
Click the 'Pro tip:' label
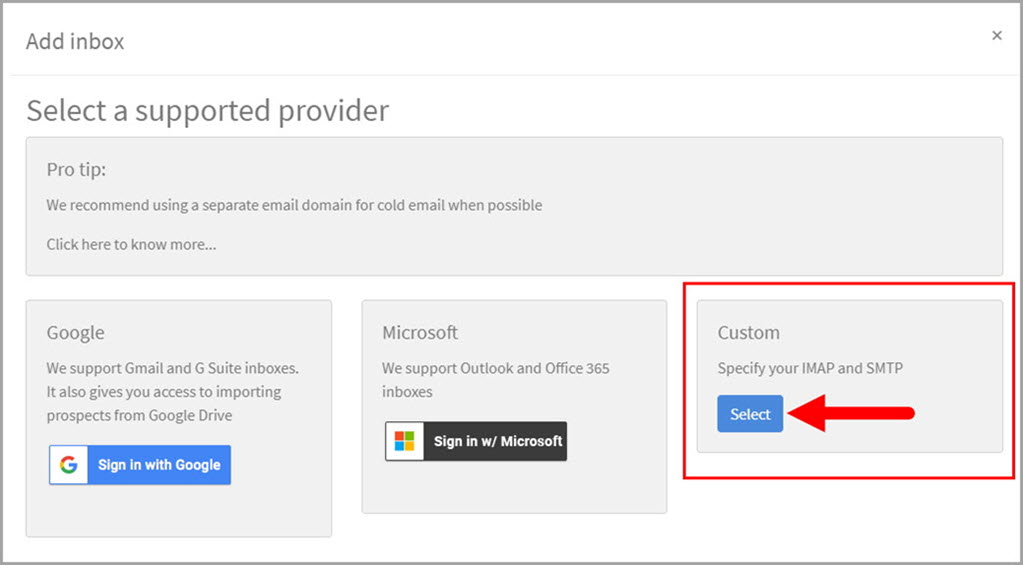[x=75, y=169]
